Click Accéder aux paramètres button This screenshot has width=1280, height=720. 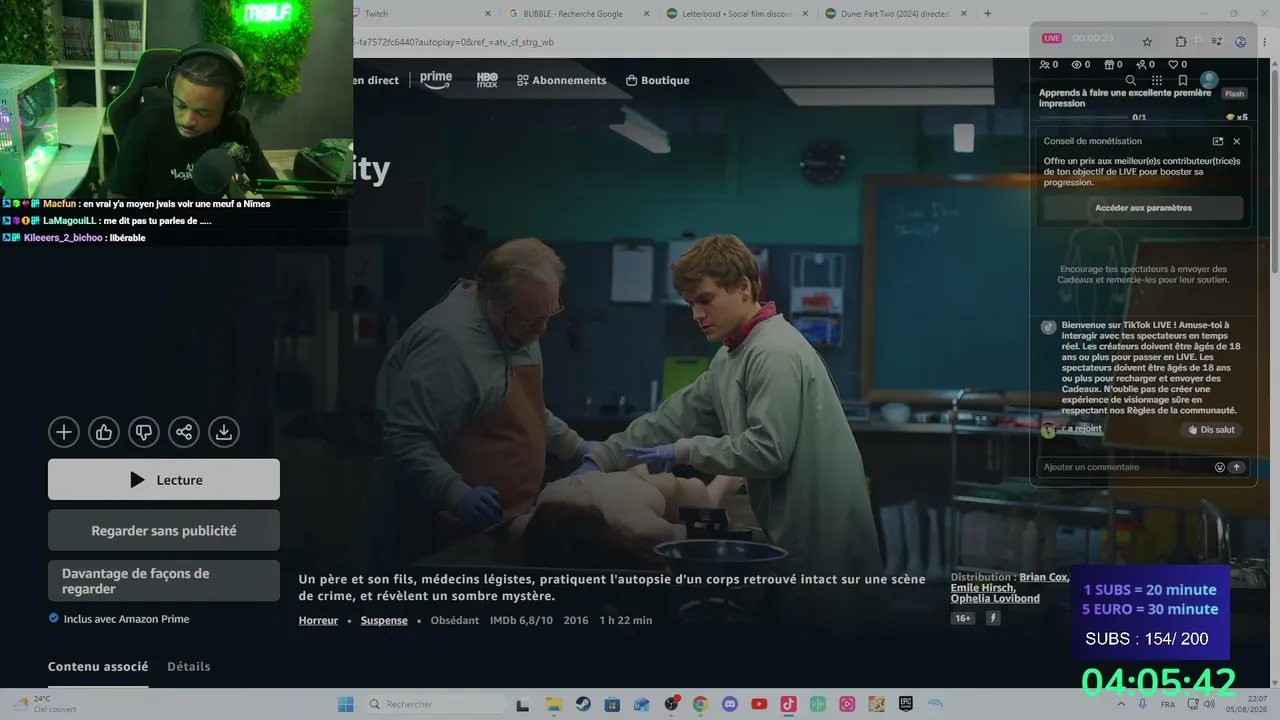click(1143, 208)
